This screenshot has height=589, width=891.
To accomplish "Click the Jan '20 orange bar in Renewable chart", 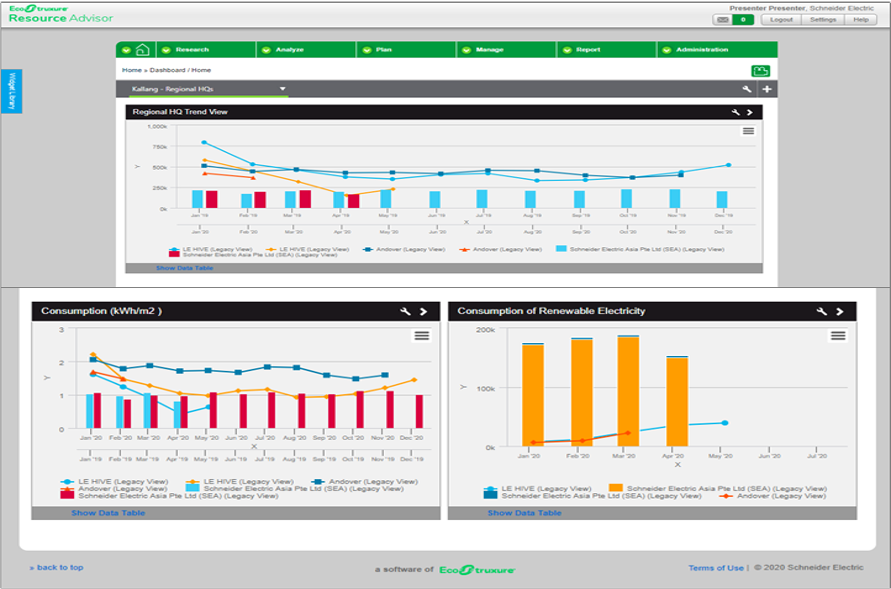I will pyautogui.click(x=533, y=395).
